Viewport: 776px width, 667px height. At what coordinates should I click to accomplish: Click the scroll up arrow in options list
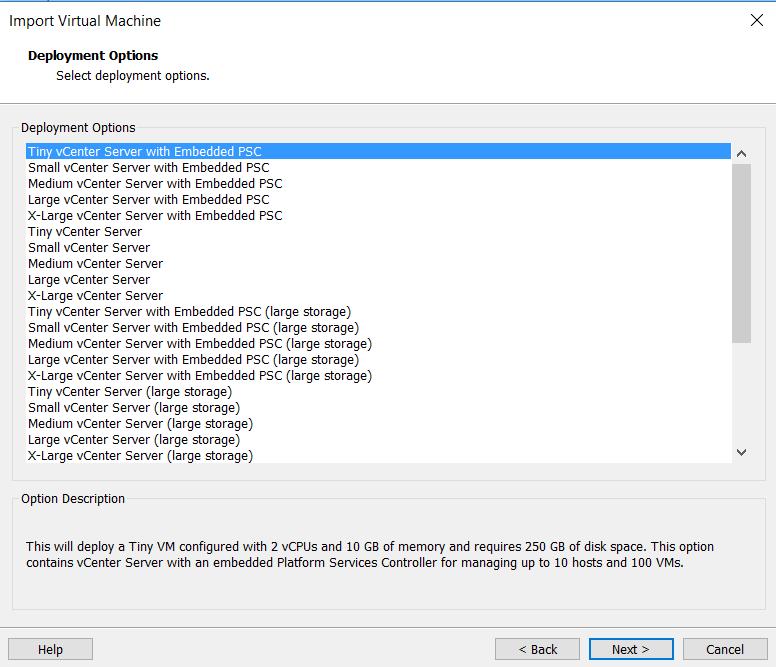point(741,153)
